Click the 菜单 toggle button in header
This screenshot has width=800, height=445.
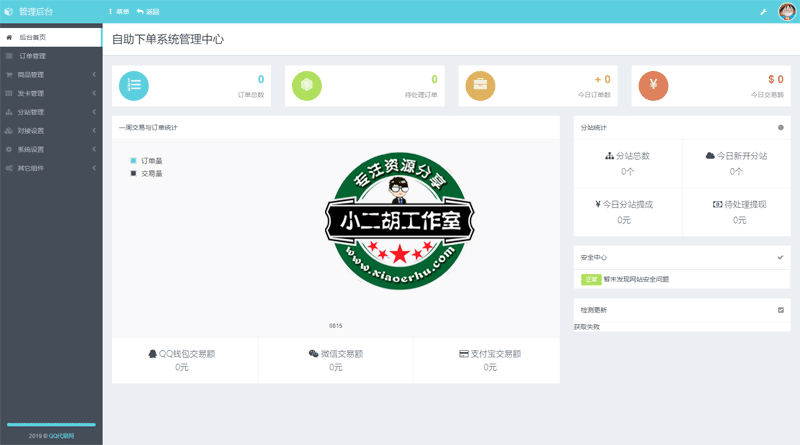pos(118,12)
